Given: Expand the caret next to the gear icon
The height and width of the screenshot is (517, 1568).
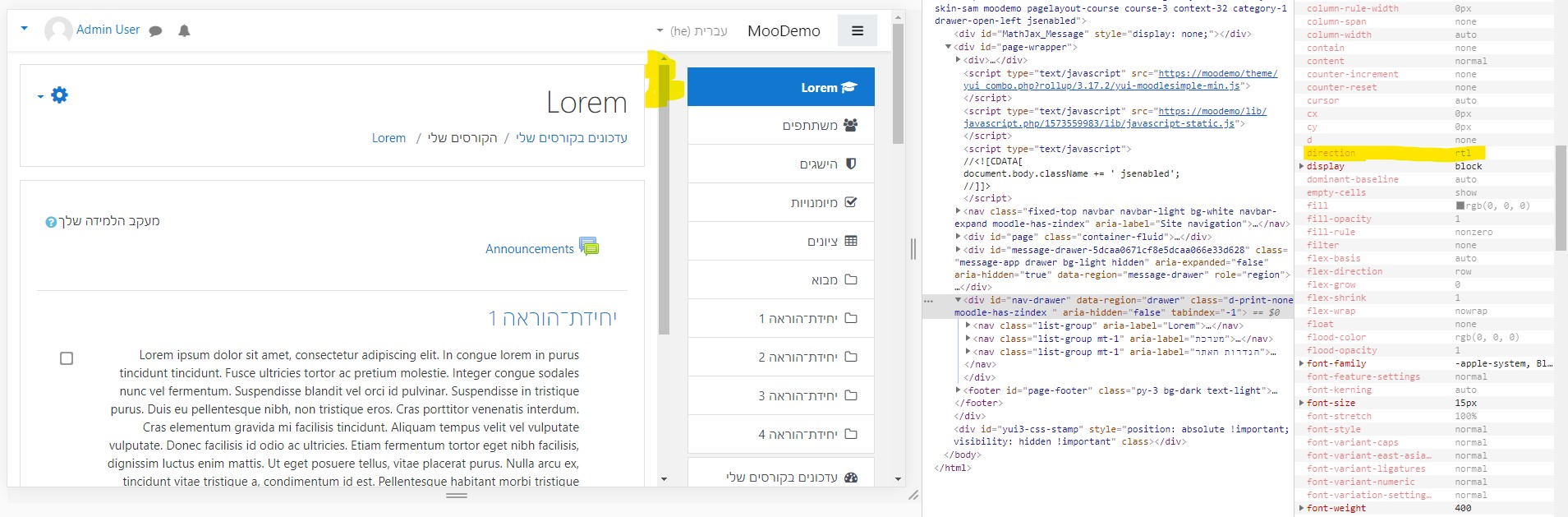Looking at the screenshot, I should click(x=40, y=97).
